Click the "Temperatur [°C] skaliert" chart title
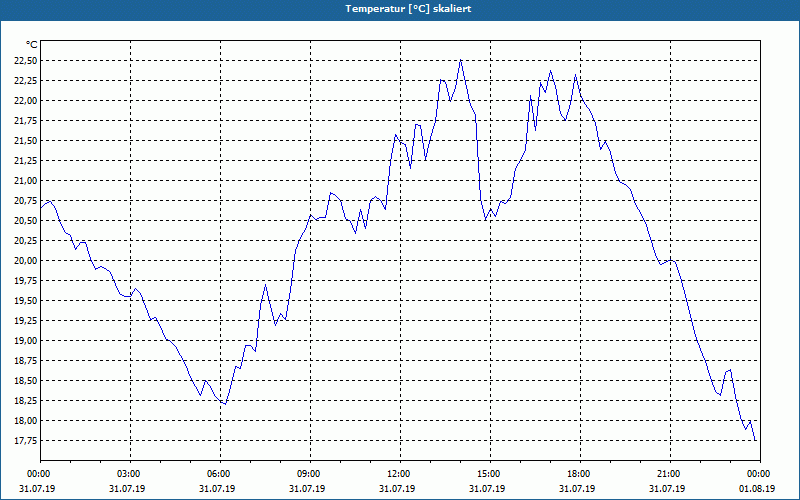The height and width of the screenshot is (500, 800). pos(408,9)
